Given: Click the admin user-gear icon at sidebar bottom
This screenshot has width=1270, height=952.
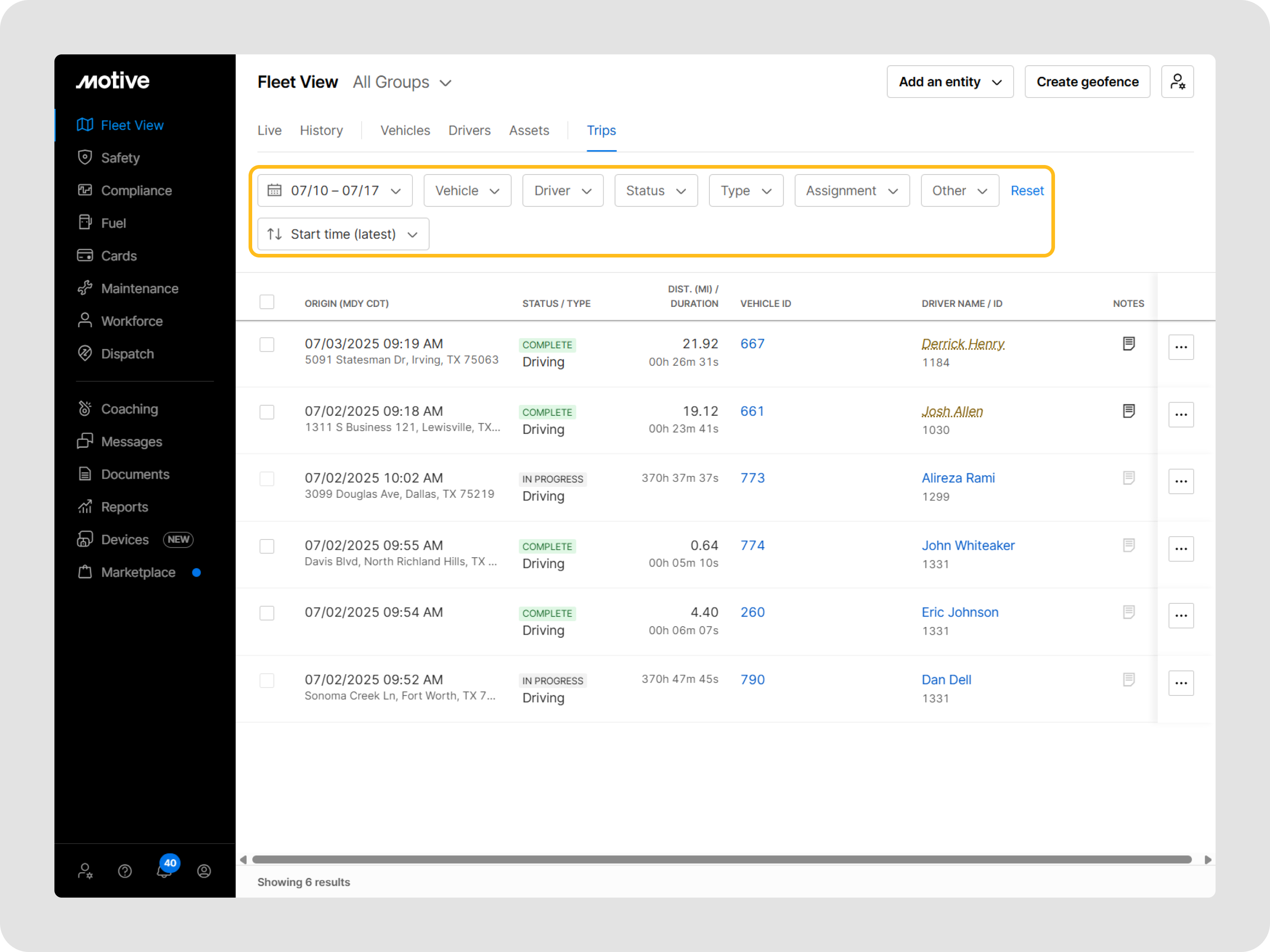Looking at the screenshot, I should pyautogui.click(x=85, y=871).
